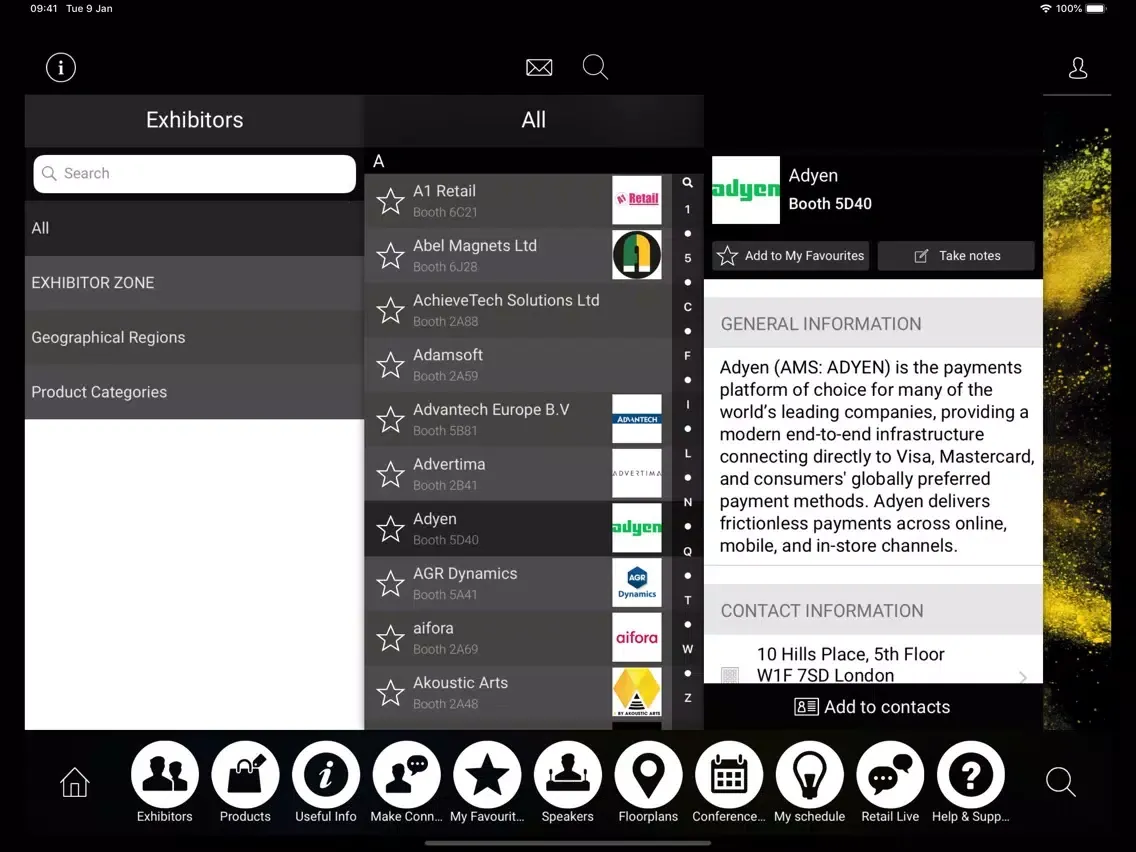Toggle the star on the Adyen row

point(390,529)
